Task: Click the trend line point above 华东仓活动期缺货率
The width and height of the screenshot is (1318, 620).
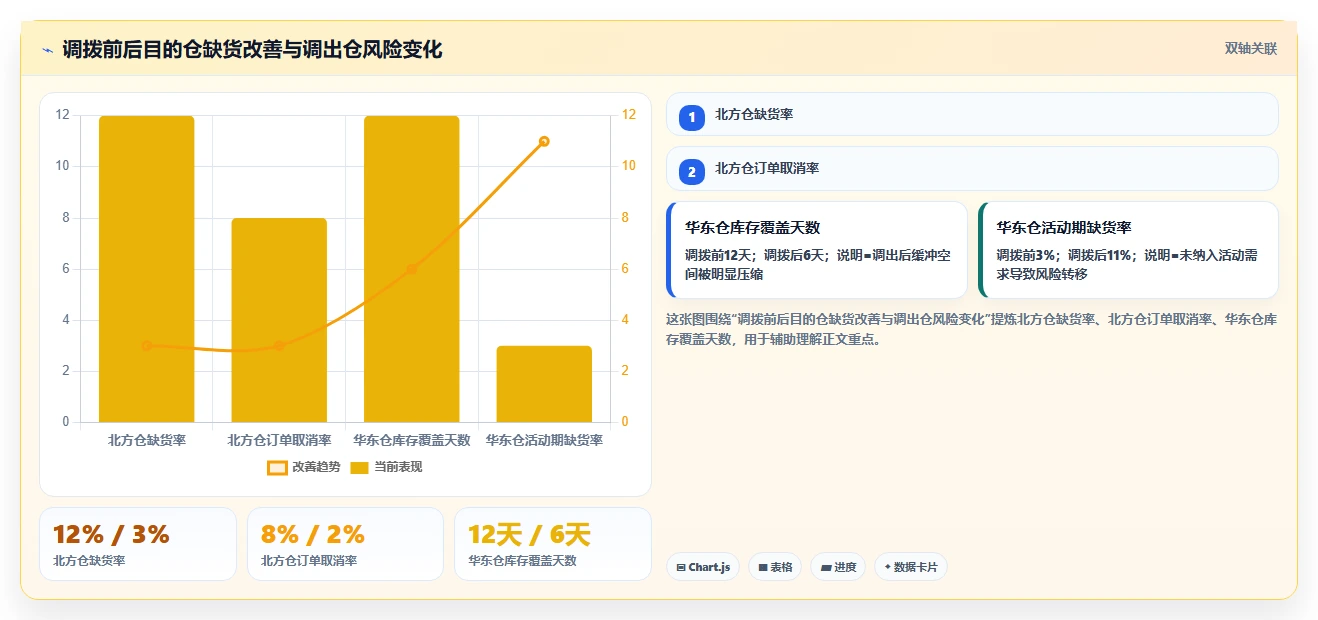Action: point(544,141)
